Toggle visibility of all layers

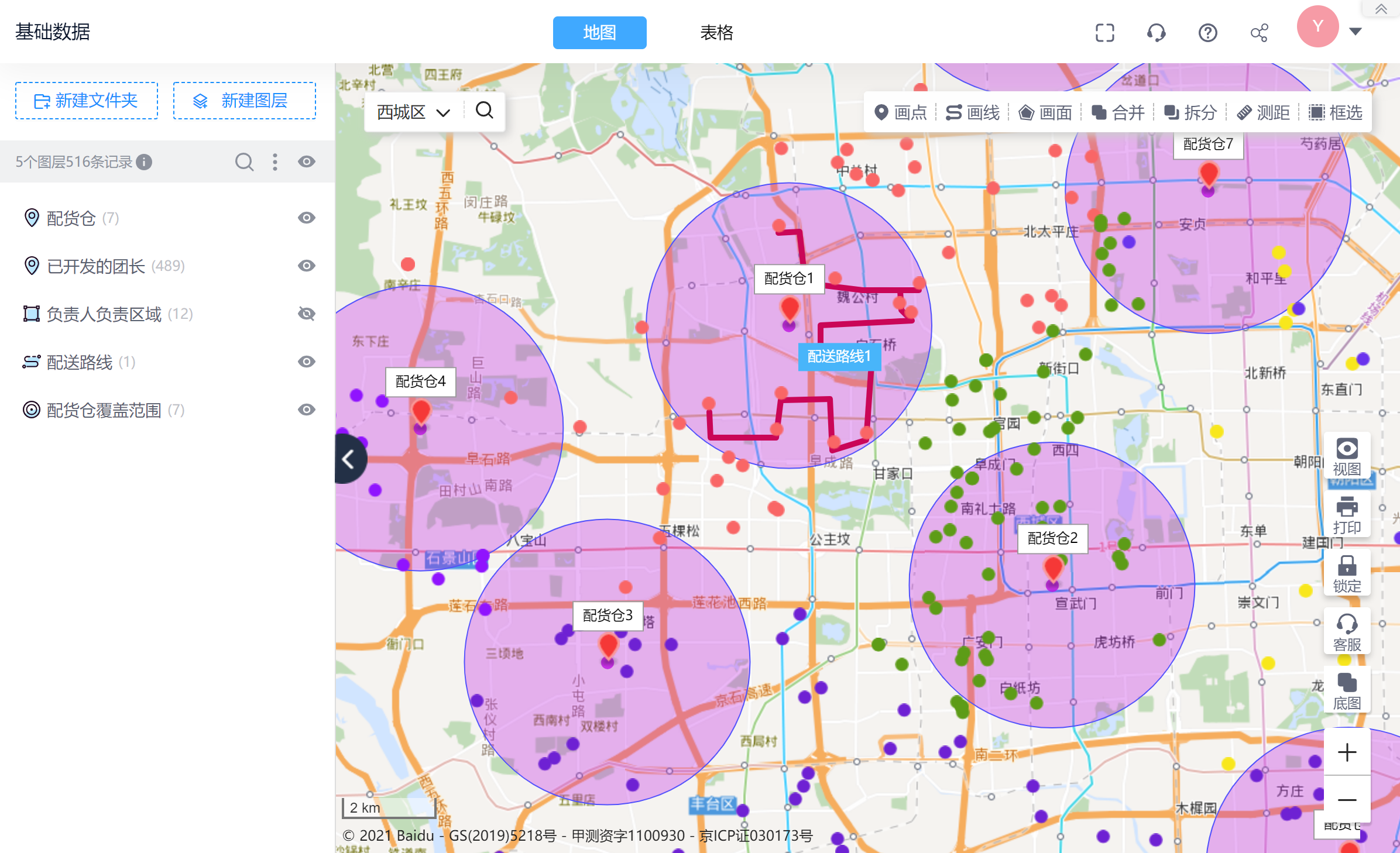(x=307, y=161)
